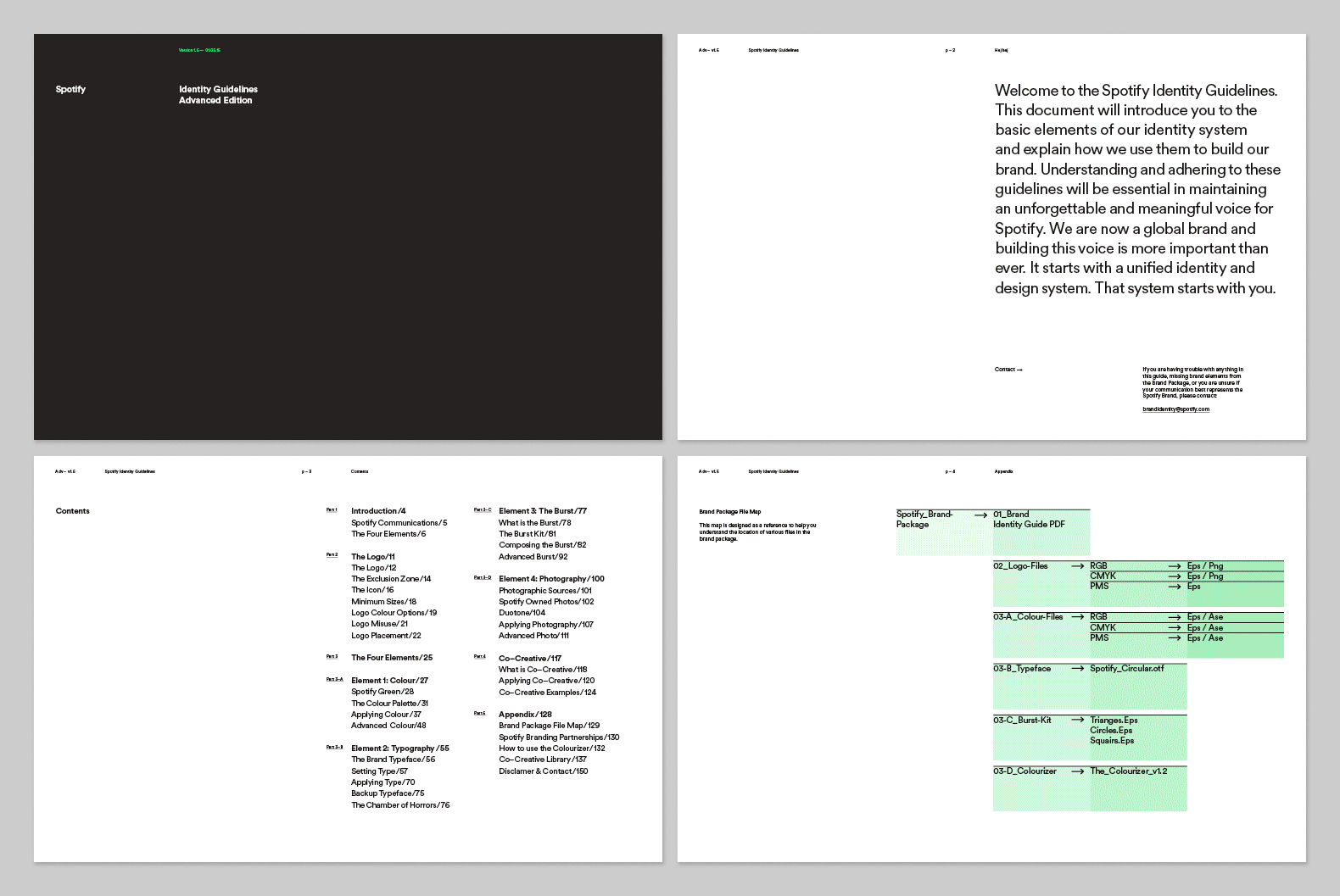The height and width of the screenshot is (896, 1340).
Task: Open contents entry 'Element 1: Colour/27'
Action: 390,681
